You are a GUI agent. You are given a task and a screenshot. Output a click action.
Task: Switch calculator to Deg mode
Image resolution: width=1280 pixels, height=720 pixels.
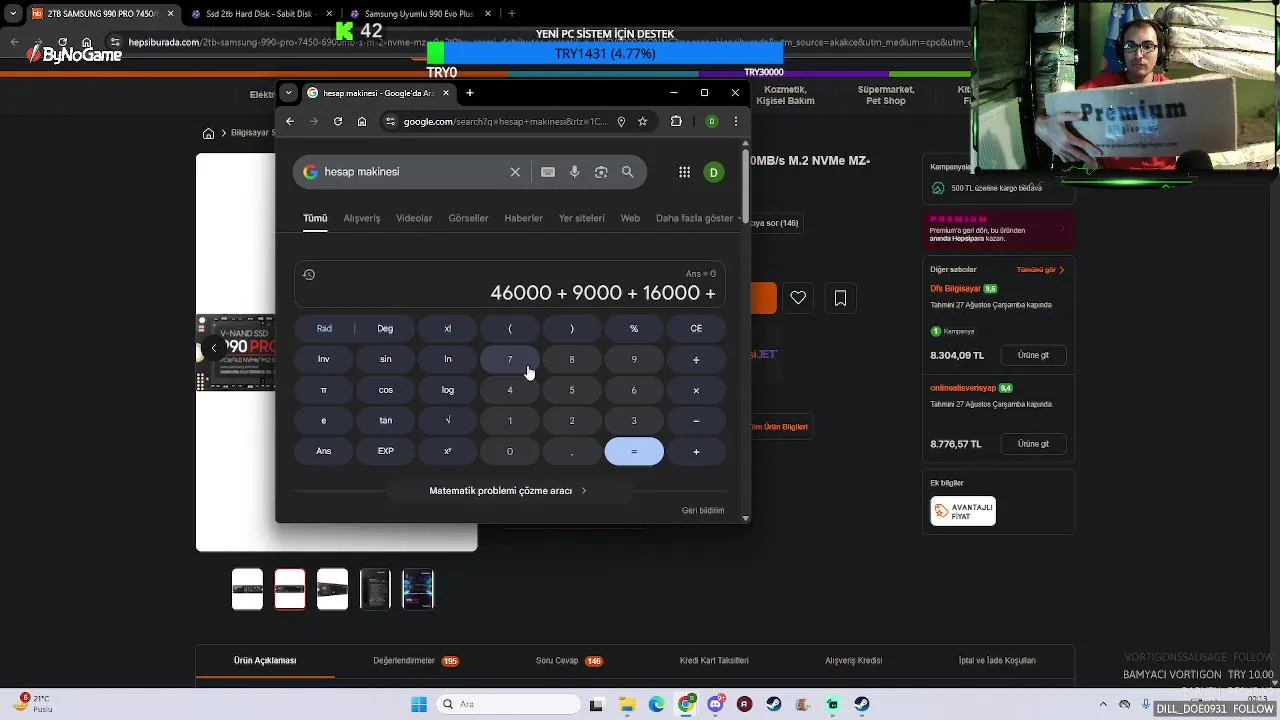point(385,328)
